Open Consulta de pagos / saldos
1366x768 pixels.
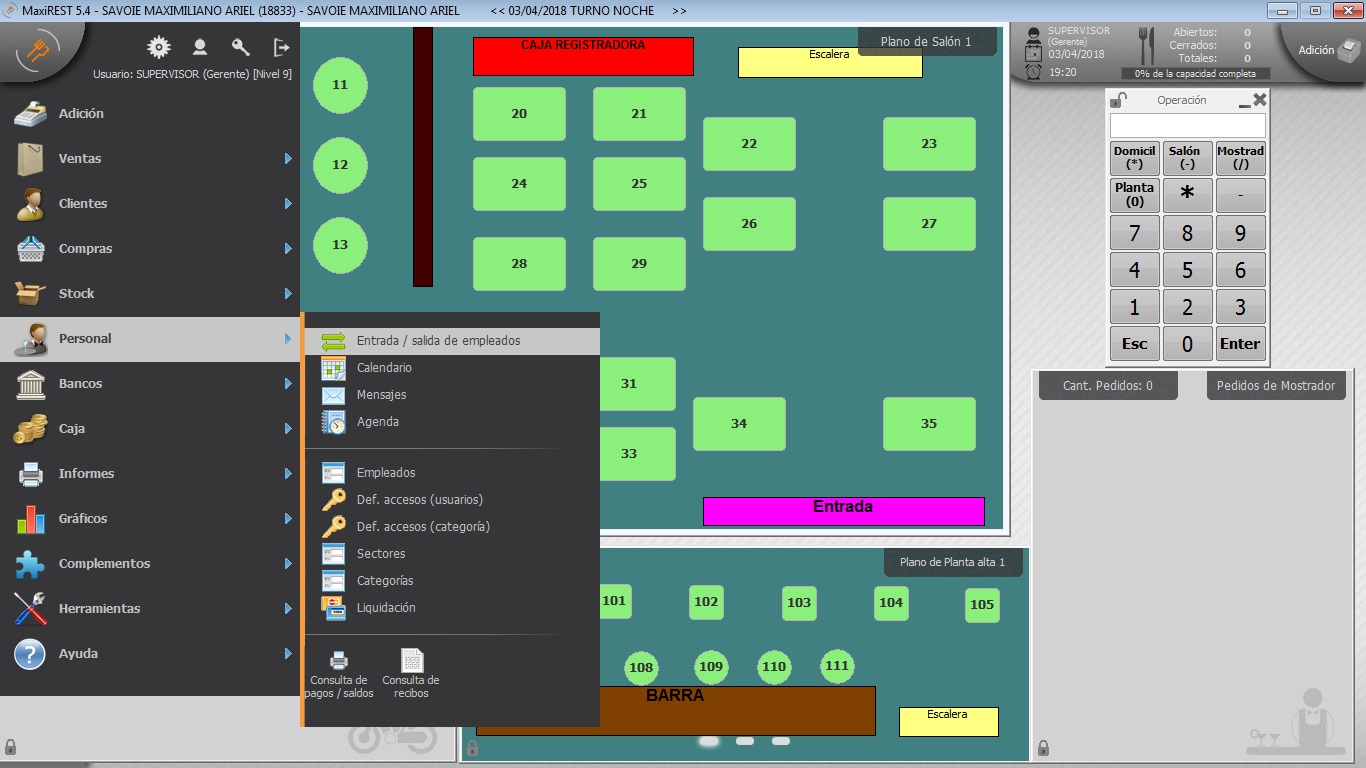(339, 673)
